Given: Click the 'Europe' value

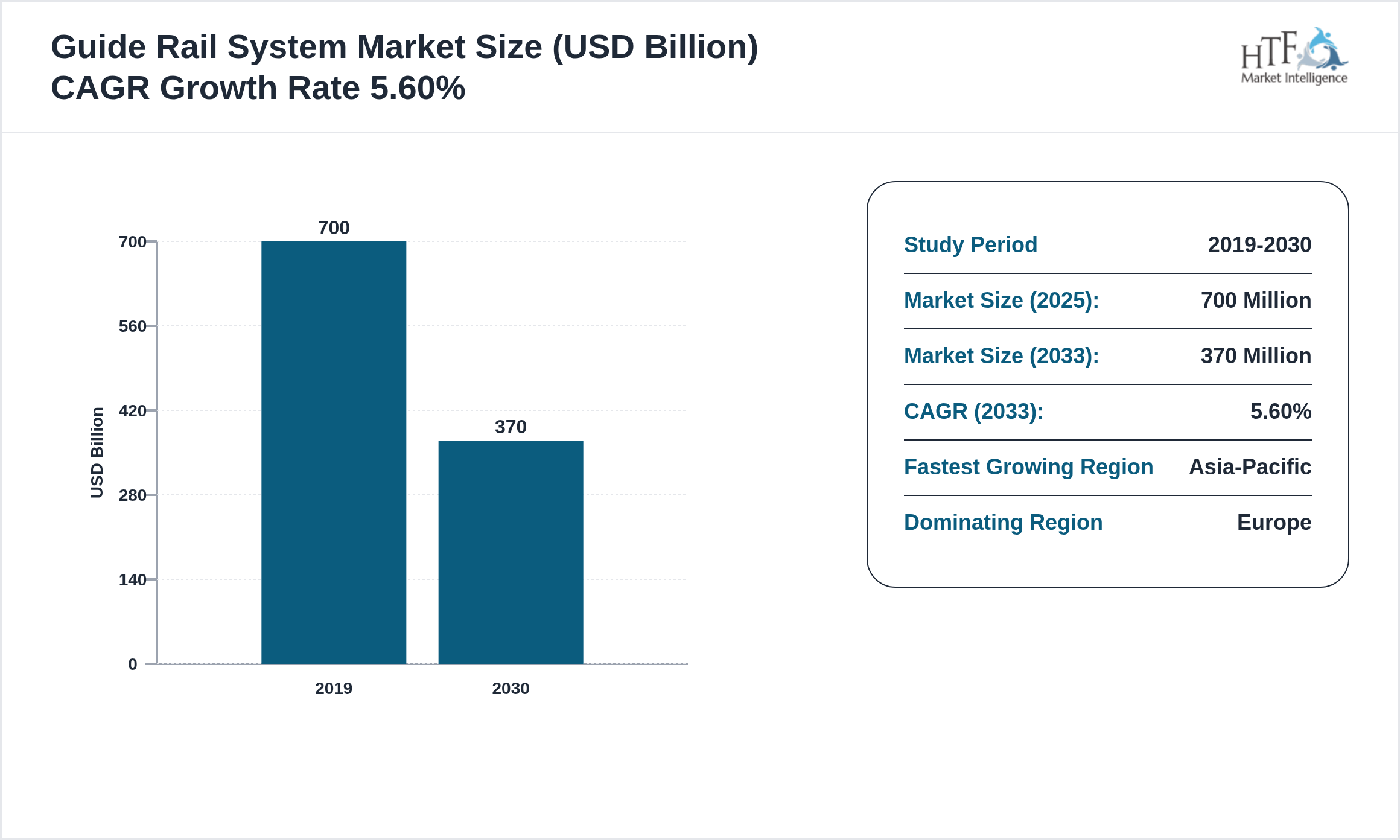Looking at the screenshot, I should pos(1274,523).
